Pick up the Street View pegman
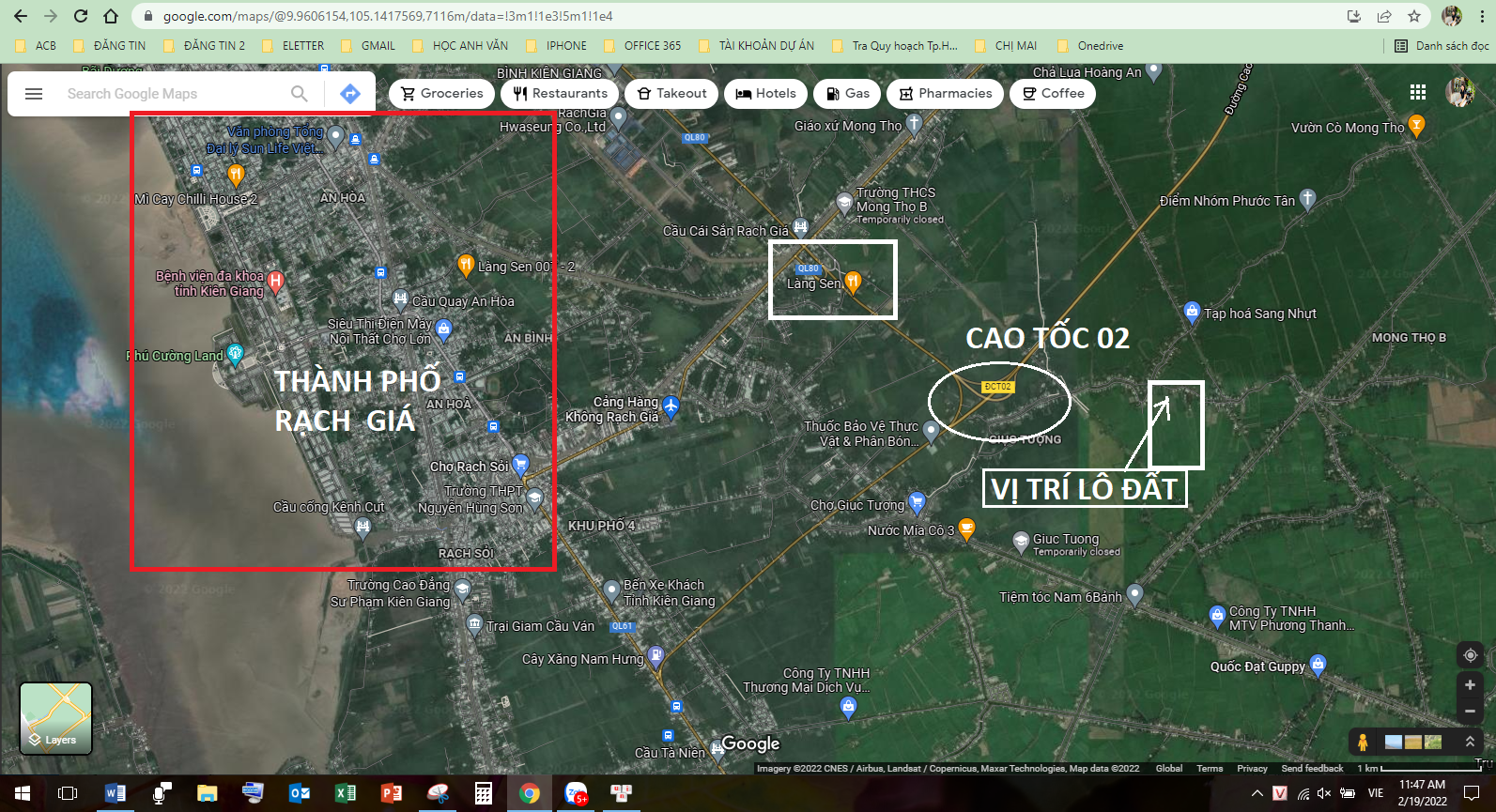The image size is (1496, 812). (1363, 742)
